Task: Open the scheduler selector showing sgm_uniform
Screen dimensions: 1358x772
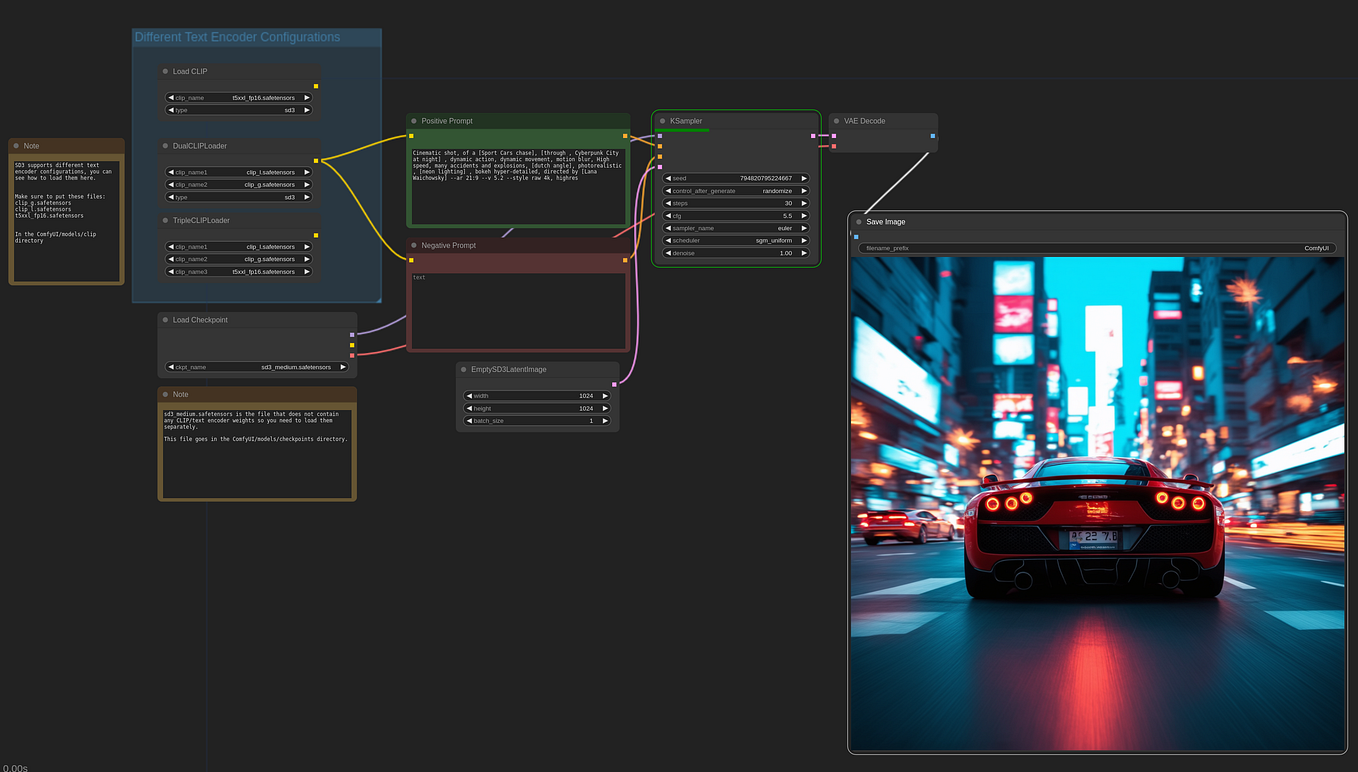Action: click(735, 240)
